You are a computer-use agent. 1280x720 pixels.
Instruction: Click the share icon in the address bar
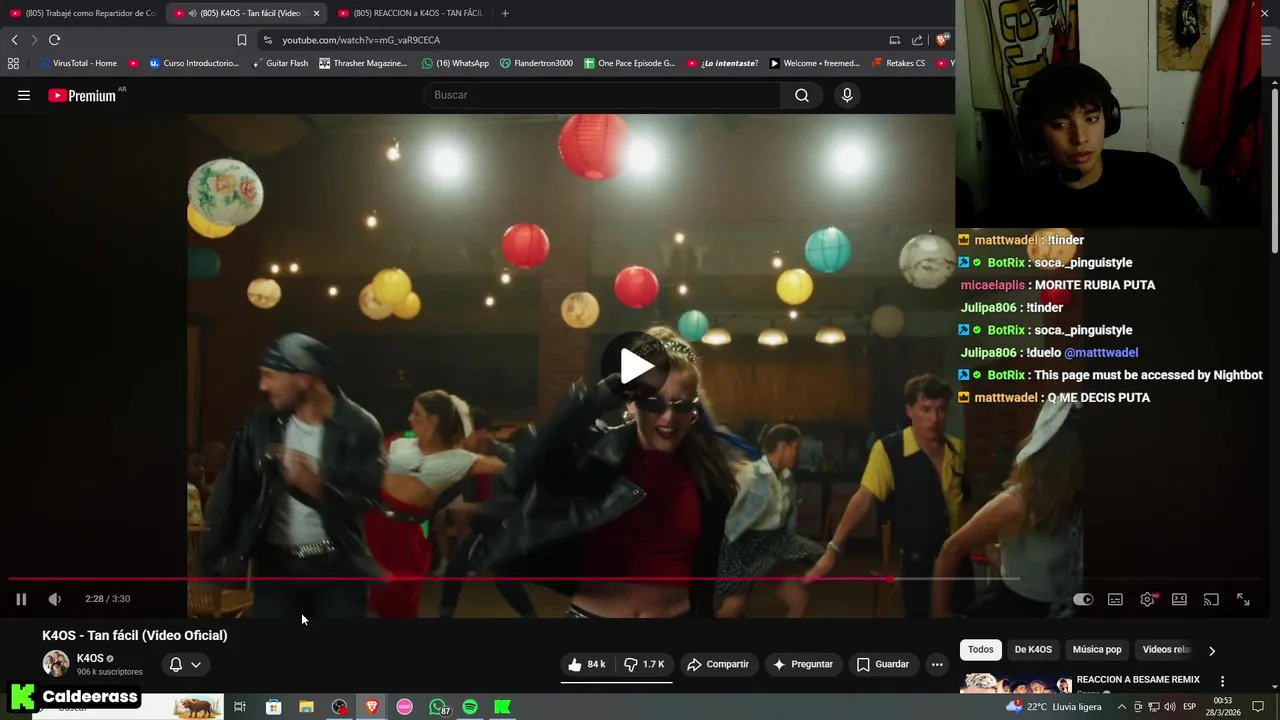(917, 40)
